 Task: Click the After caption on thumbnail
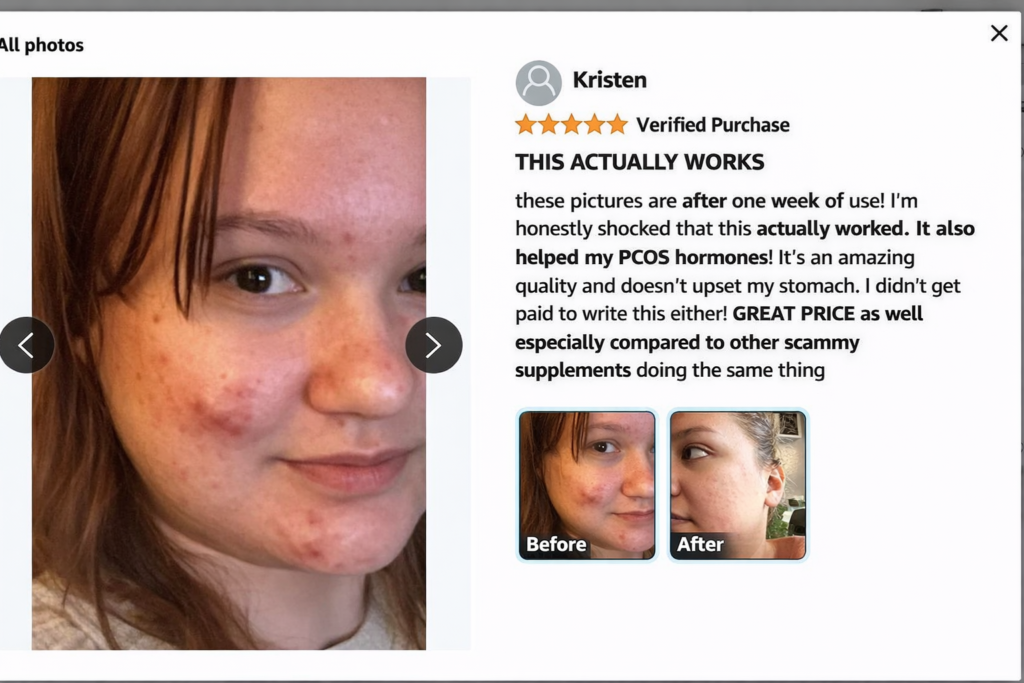pos(700,544)
